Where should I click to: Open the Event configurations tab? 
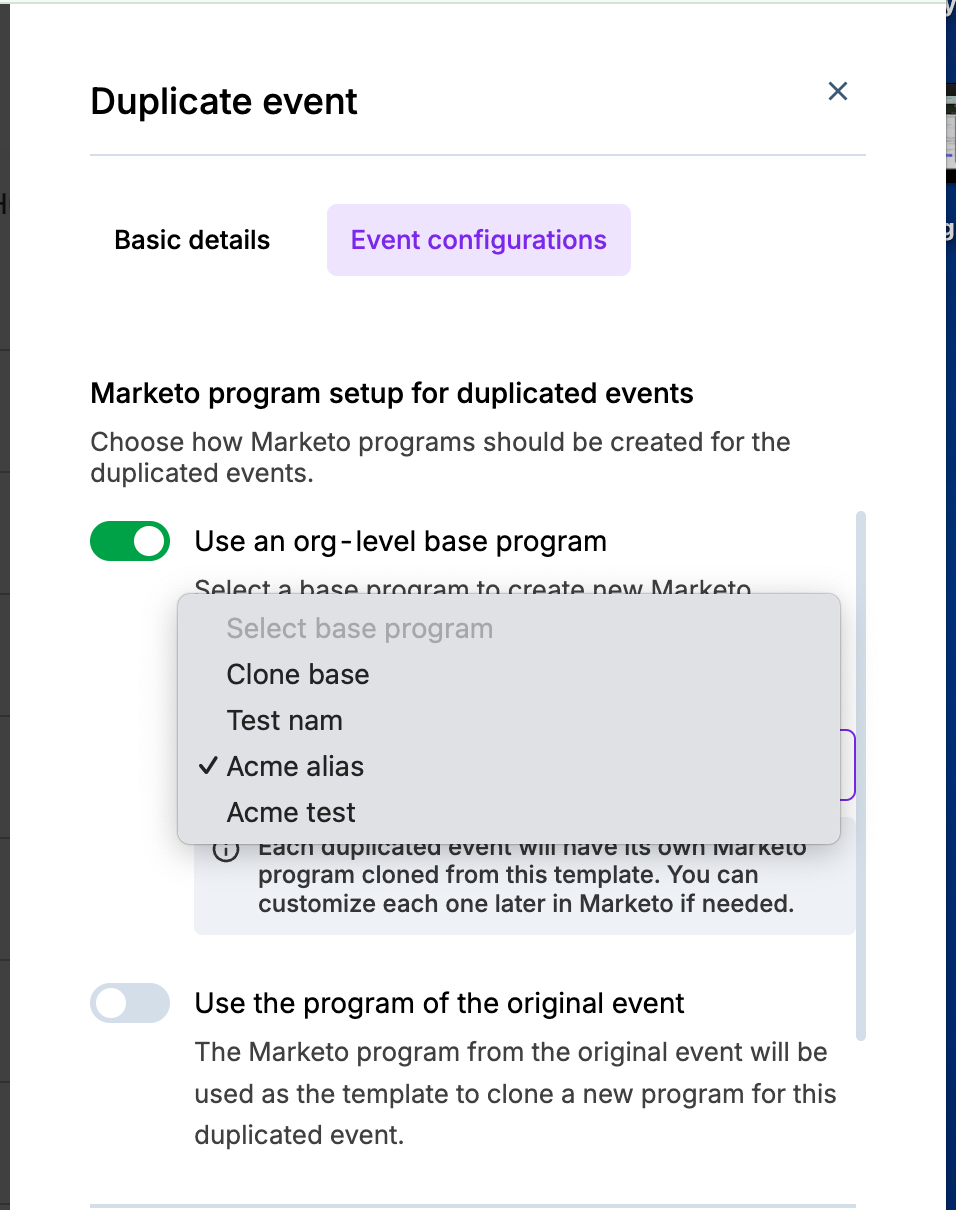tap(478, 240)
